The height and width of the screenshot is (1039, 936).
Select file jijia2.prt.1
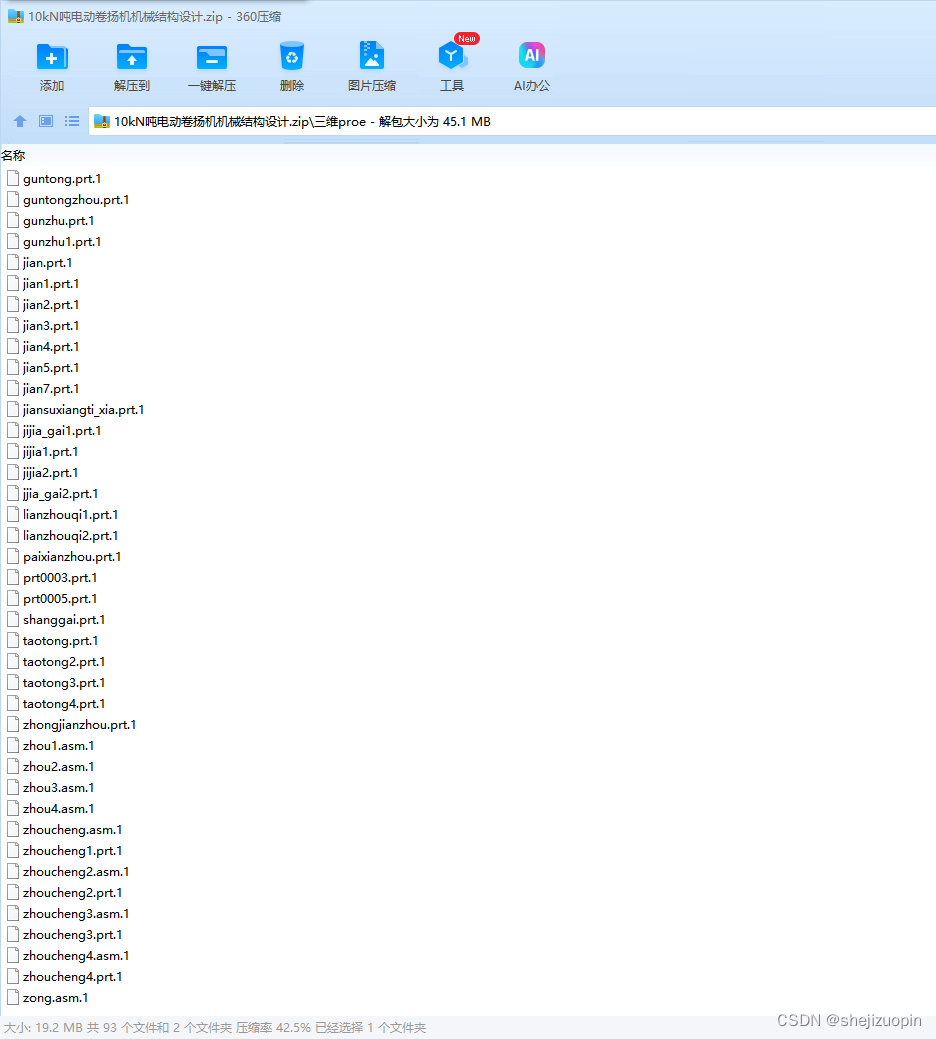point(43,473)
